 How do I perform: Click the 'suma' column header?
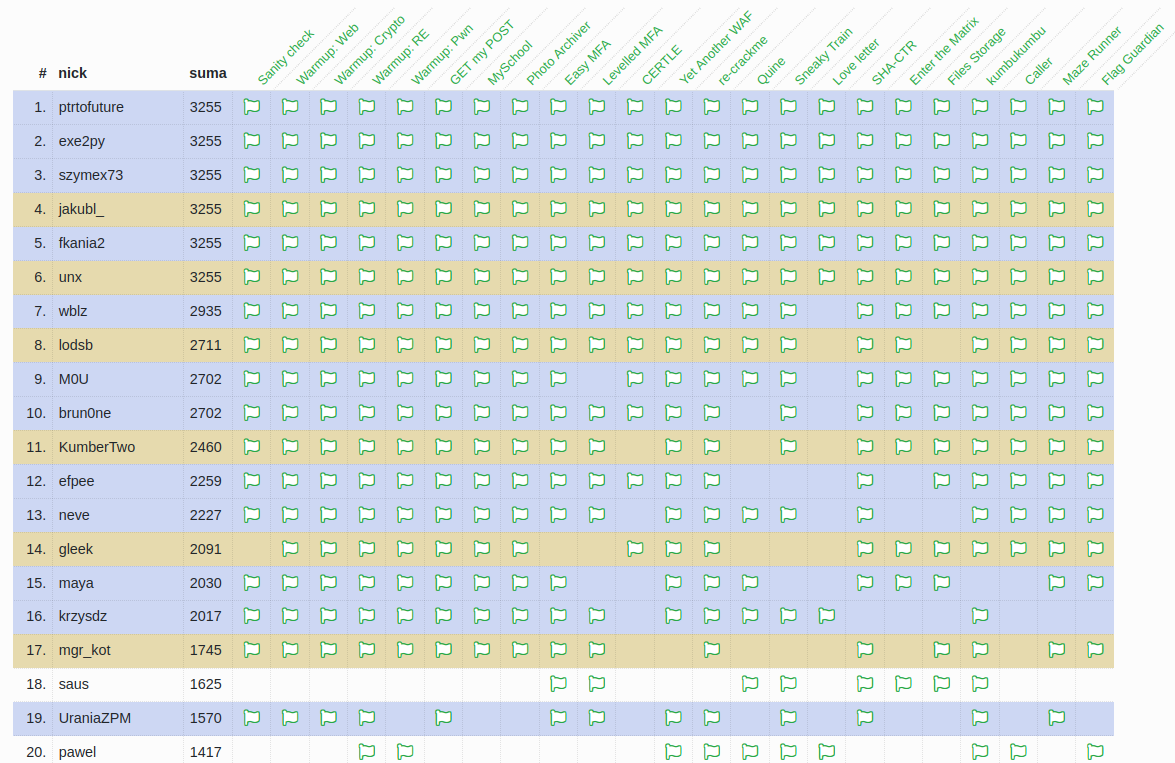[208, 73]
